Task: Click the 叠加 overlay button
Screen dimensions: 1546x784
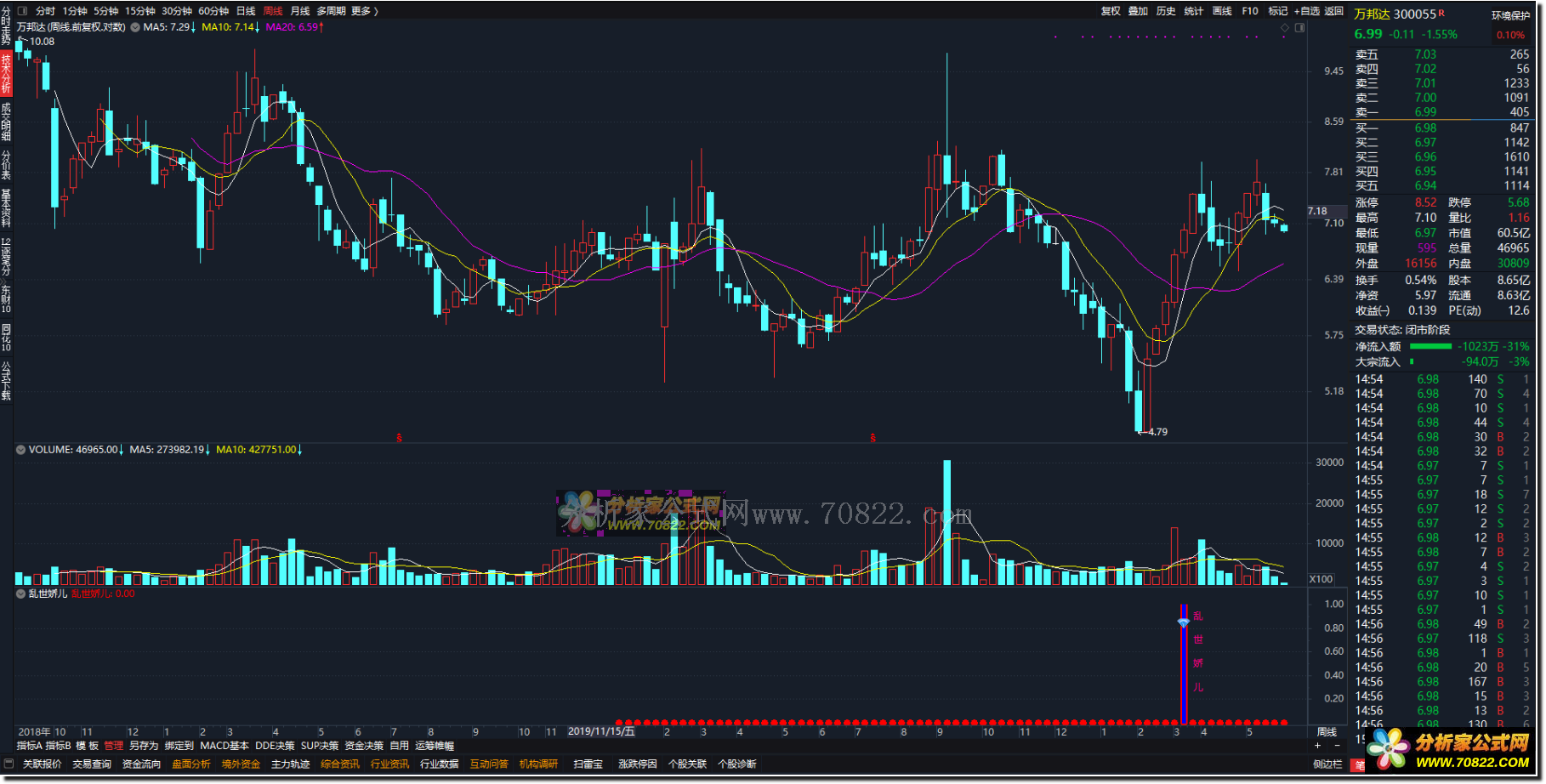Action: tap(1138, 11)
